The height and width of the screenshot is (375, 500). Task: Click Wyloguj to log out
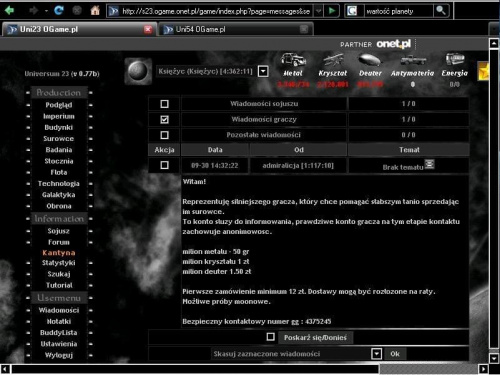pyautogui.click(x=59, y=355)
